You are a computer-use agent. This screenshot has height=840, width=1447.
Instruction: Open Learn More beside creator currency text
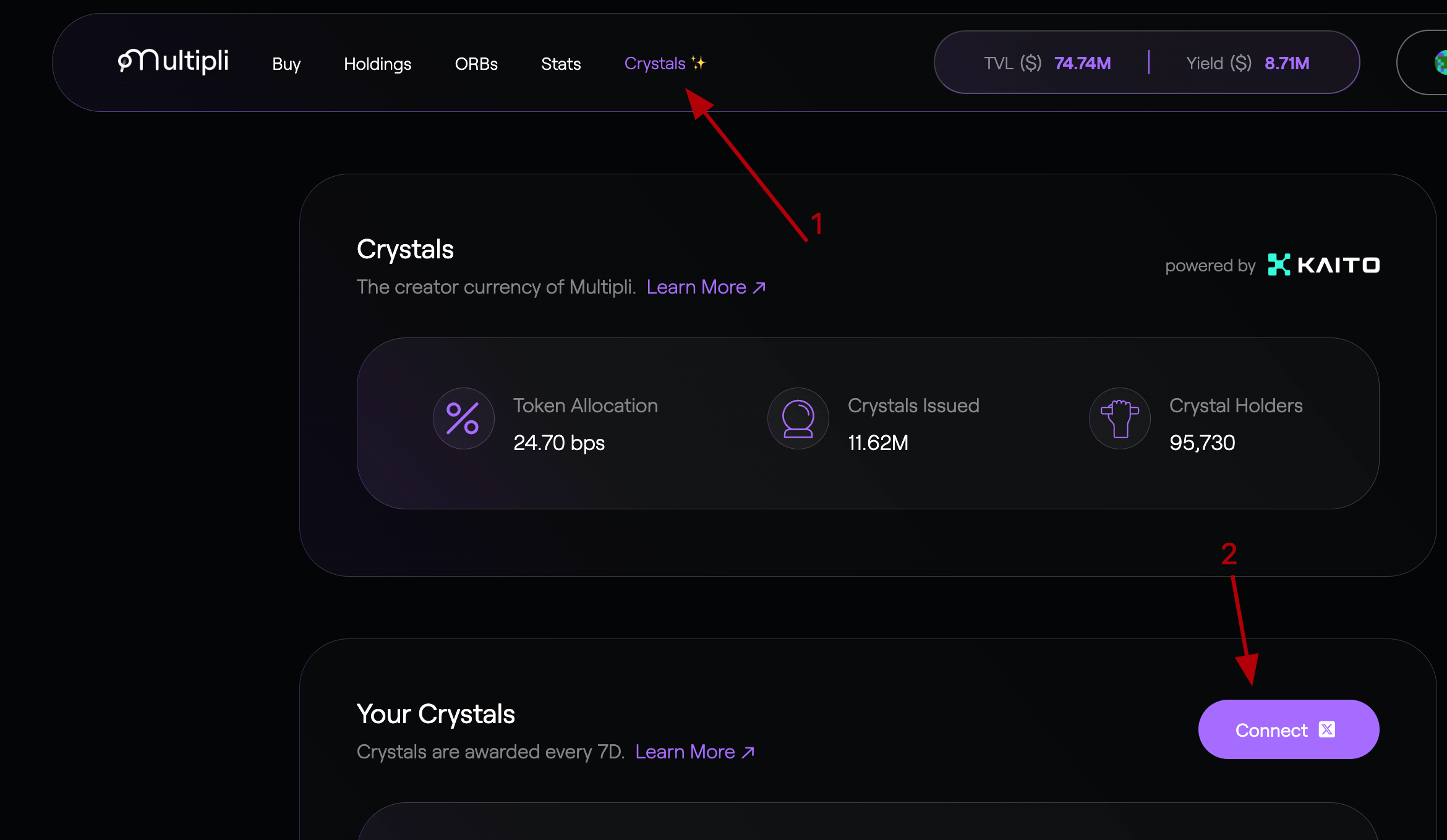point(706,287)
